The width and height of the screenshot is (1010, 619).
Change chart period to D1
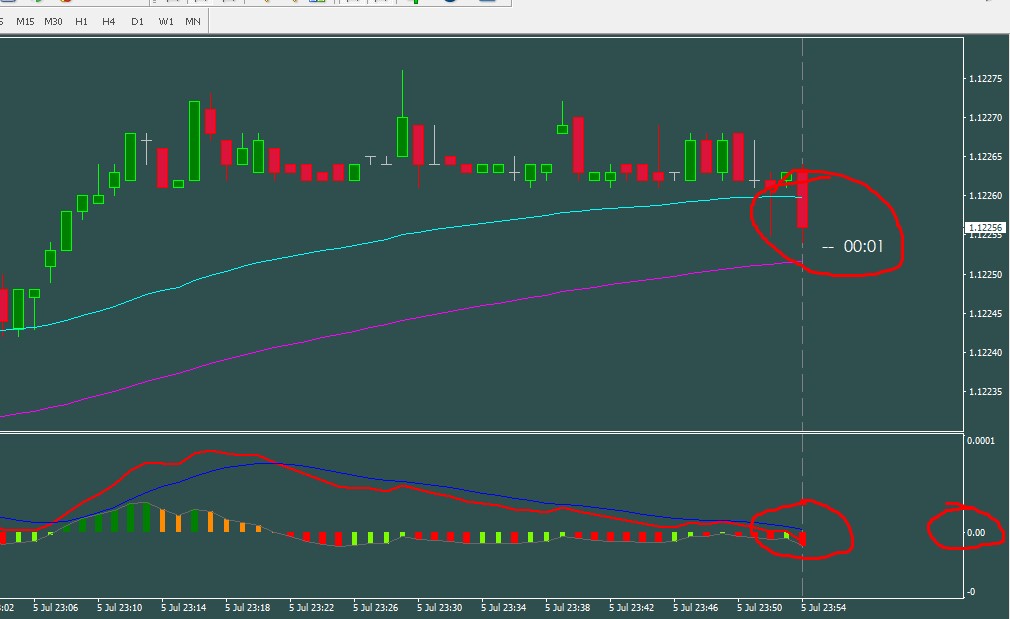[x=137, y=21]
